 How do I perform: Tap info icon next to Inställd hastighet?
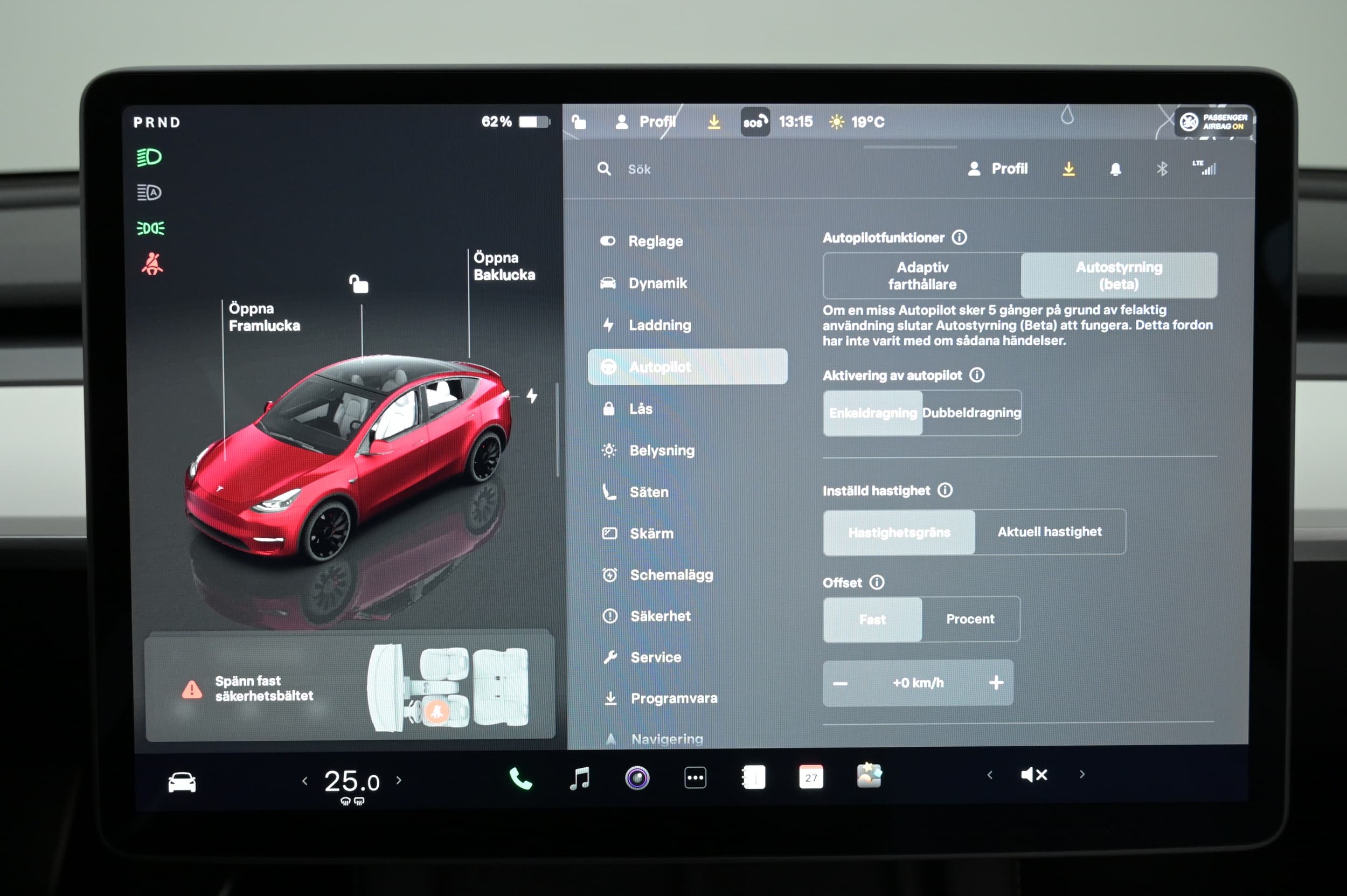coord(945,490)
